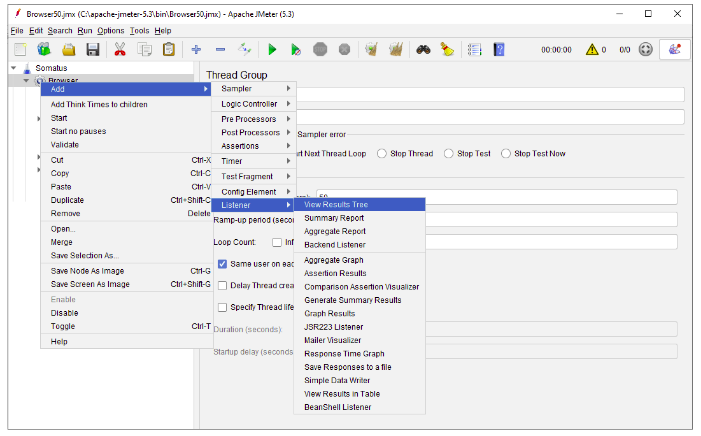Viewport: 701px width, 436px height.
Task: Toggle the Loop Count Infinite checkbox
Action: (277, 242)
